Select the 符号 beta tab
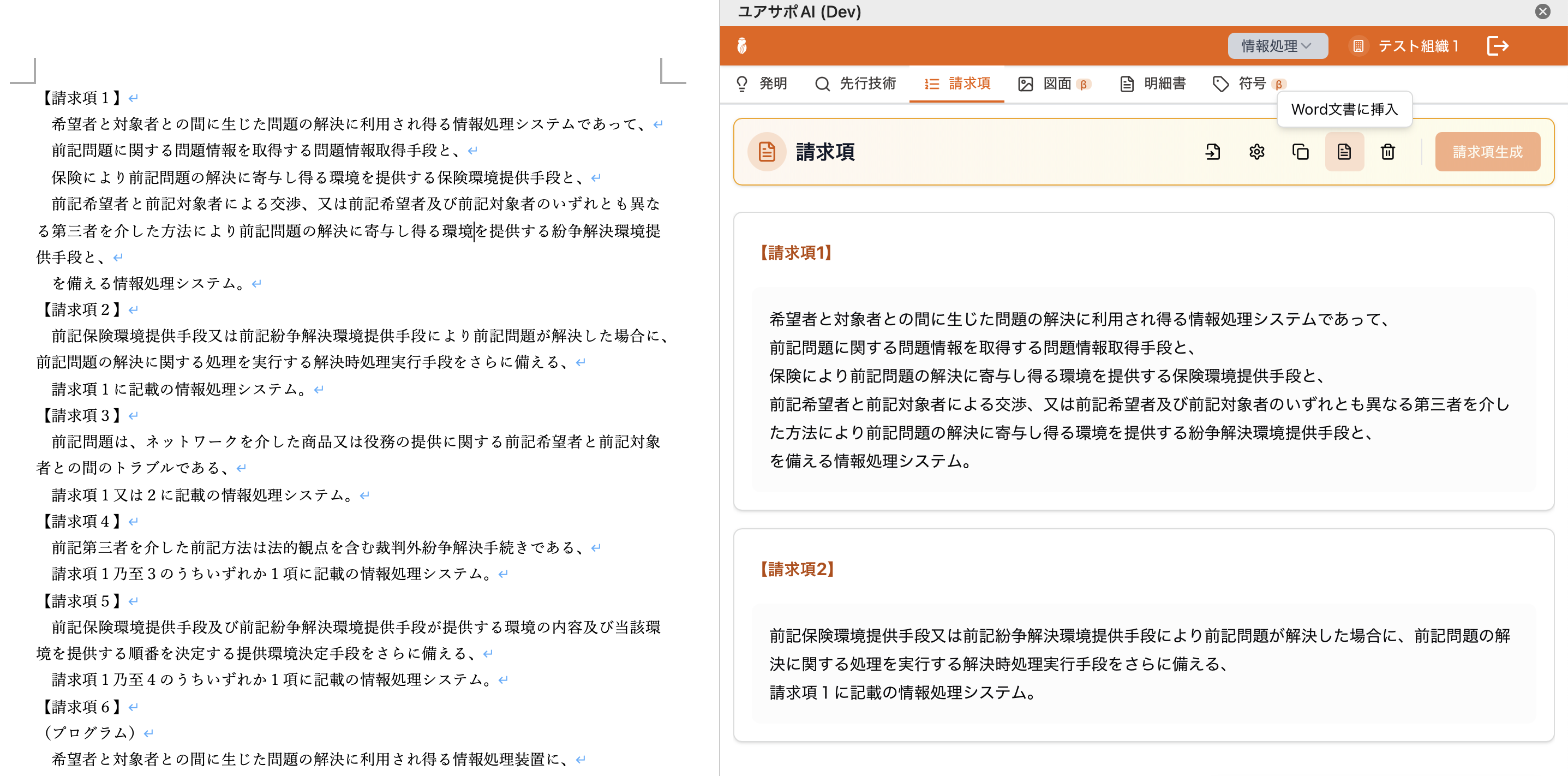Image resolution: width=1568 pixels, height=776 pixels. coord(1248,83)
